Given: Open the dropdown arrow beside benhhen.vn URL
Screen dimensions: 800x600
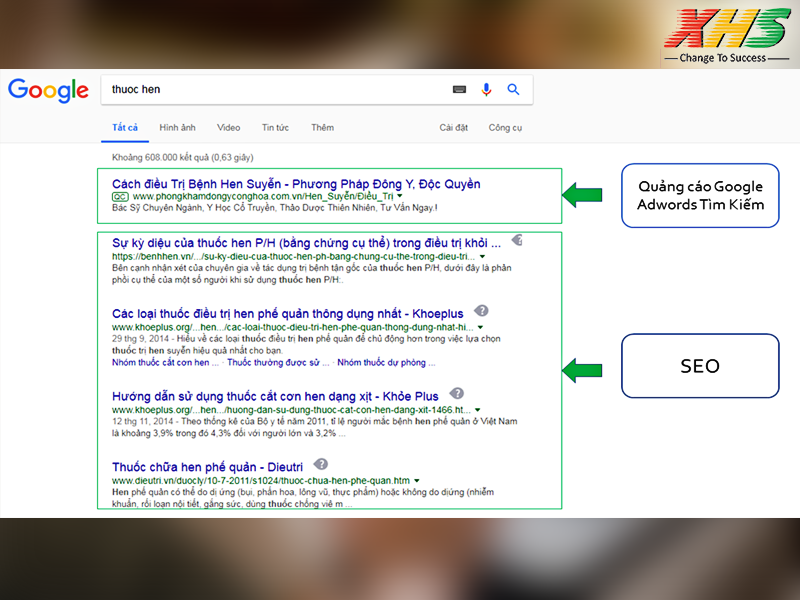Looking at the screenshot, I should [482, 257].
